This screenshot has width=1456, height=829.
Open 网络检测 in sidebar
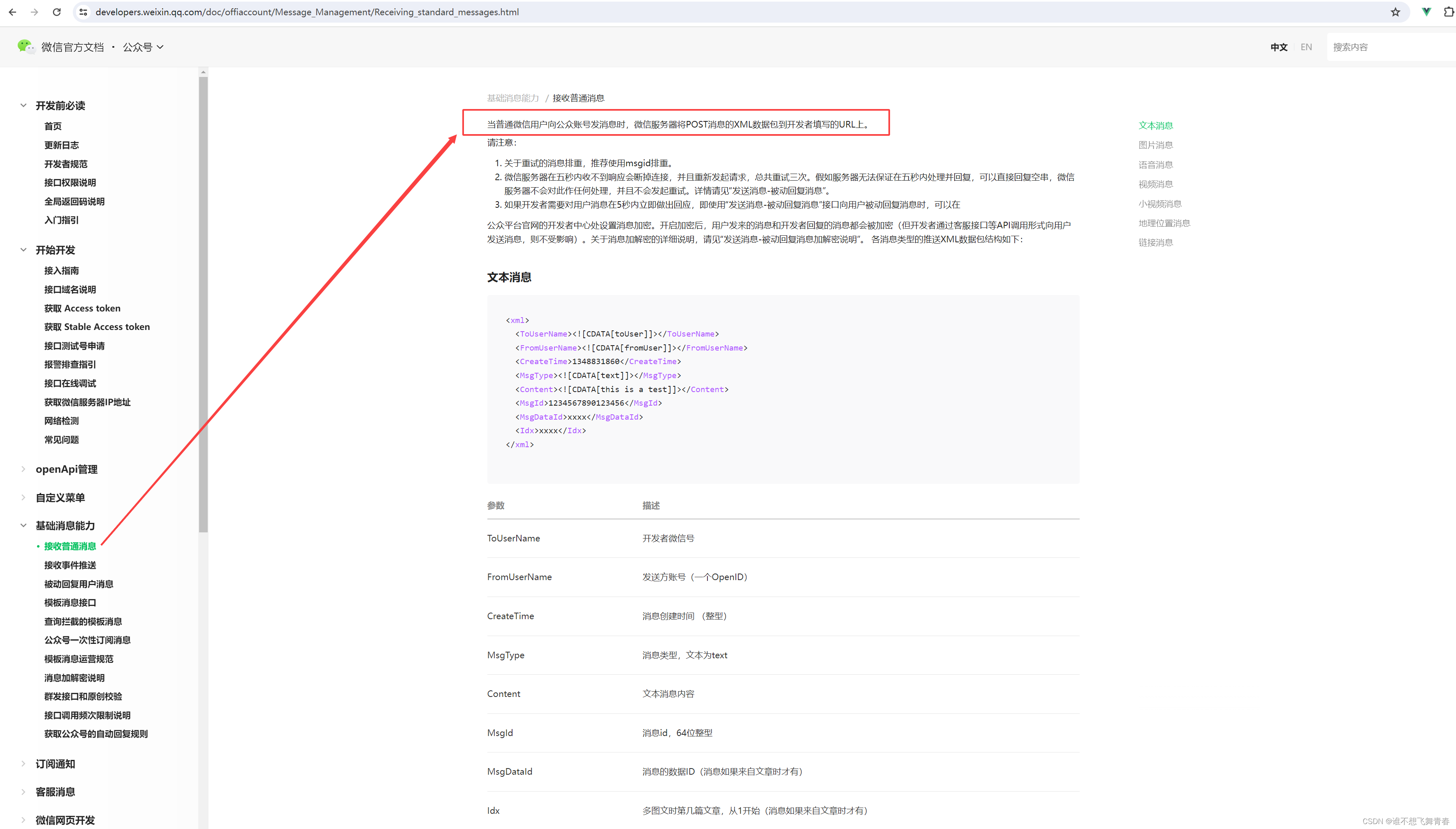coord(61,421)
